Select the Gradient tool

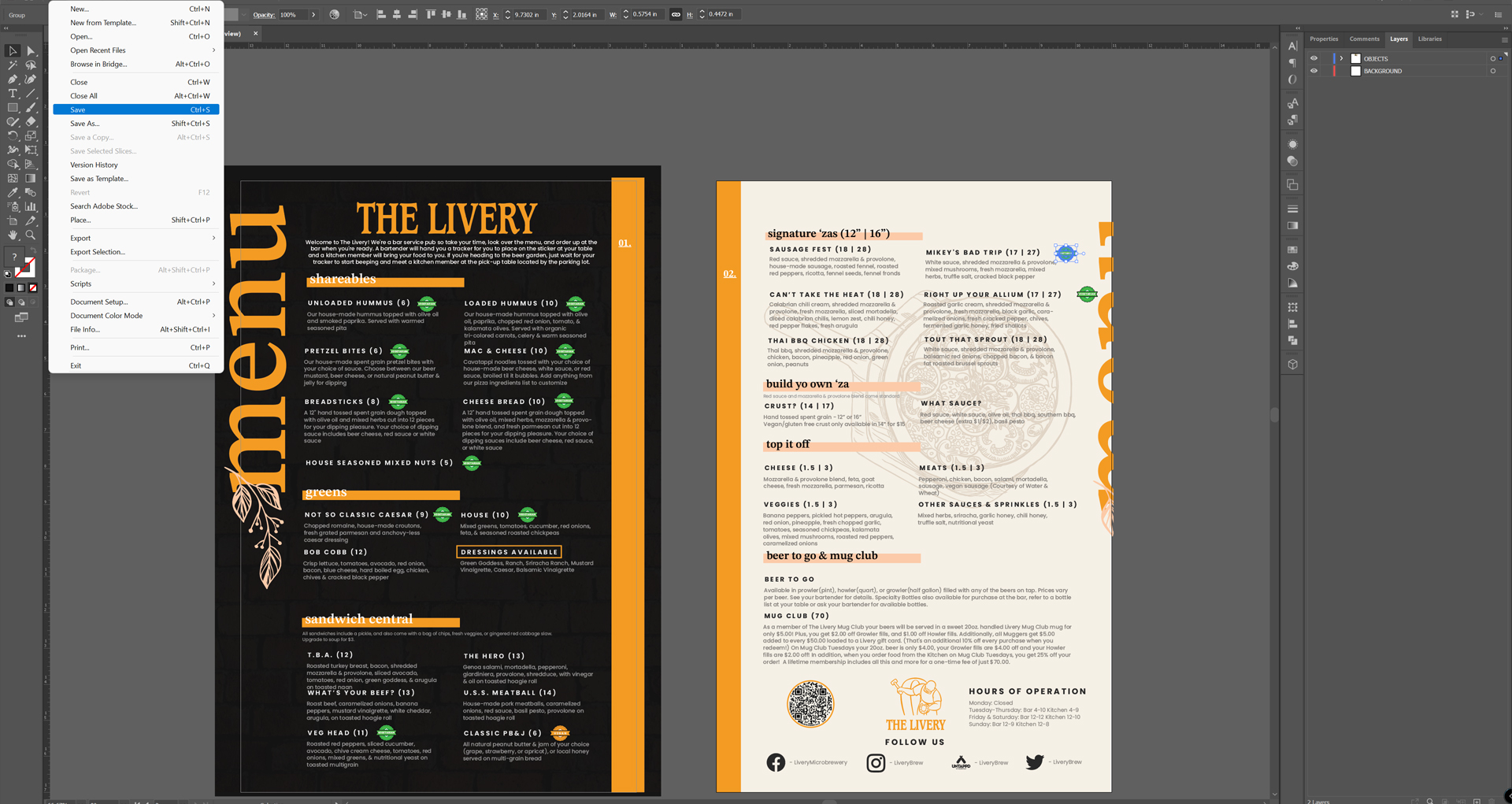pyautogui.click(x=31, y=179)
